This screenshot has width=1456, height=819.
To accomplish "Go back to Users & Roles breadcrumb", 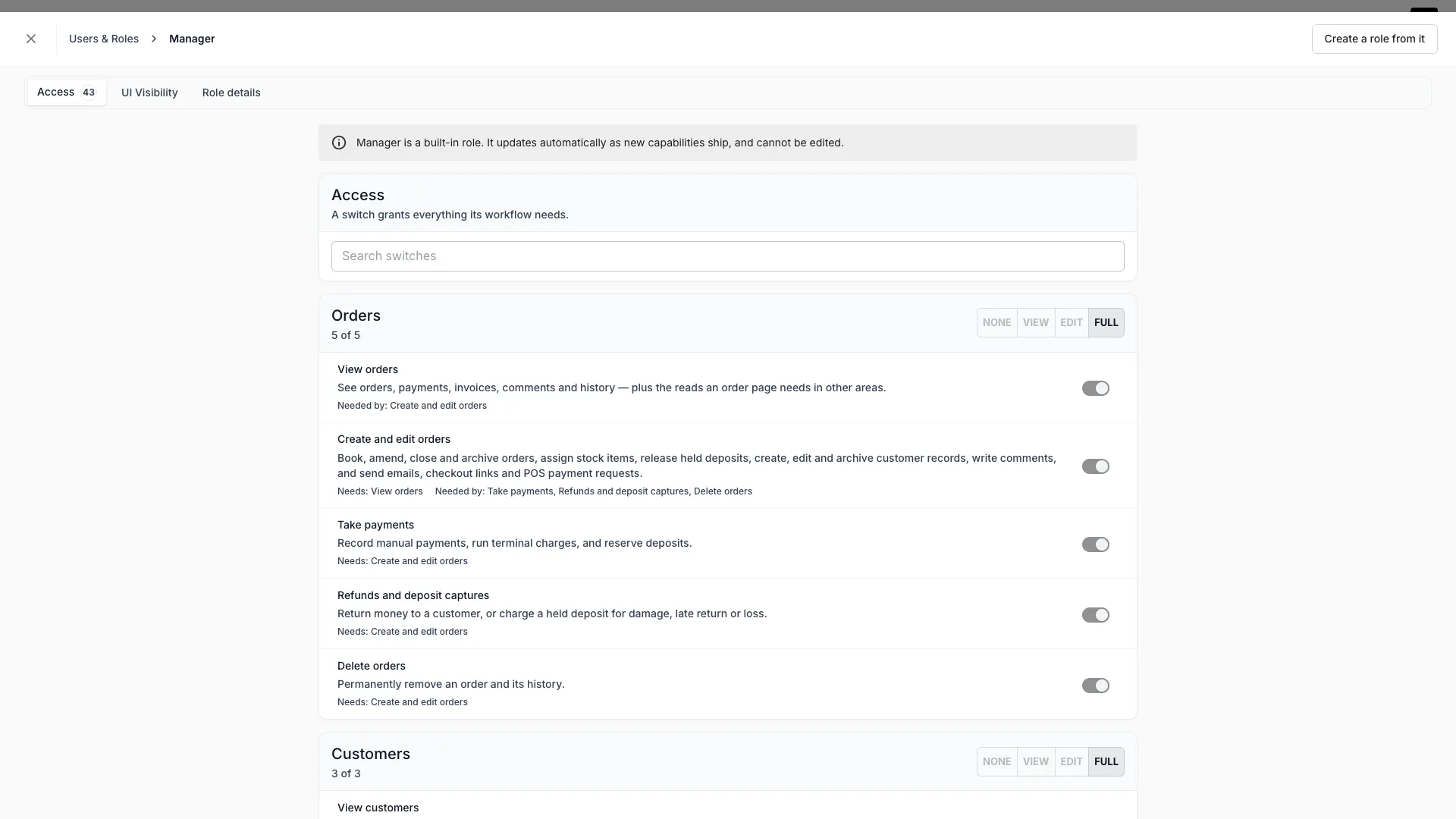I will click(104, 39).
